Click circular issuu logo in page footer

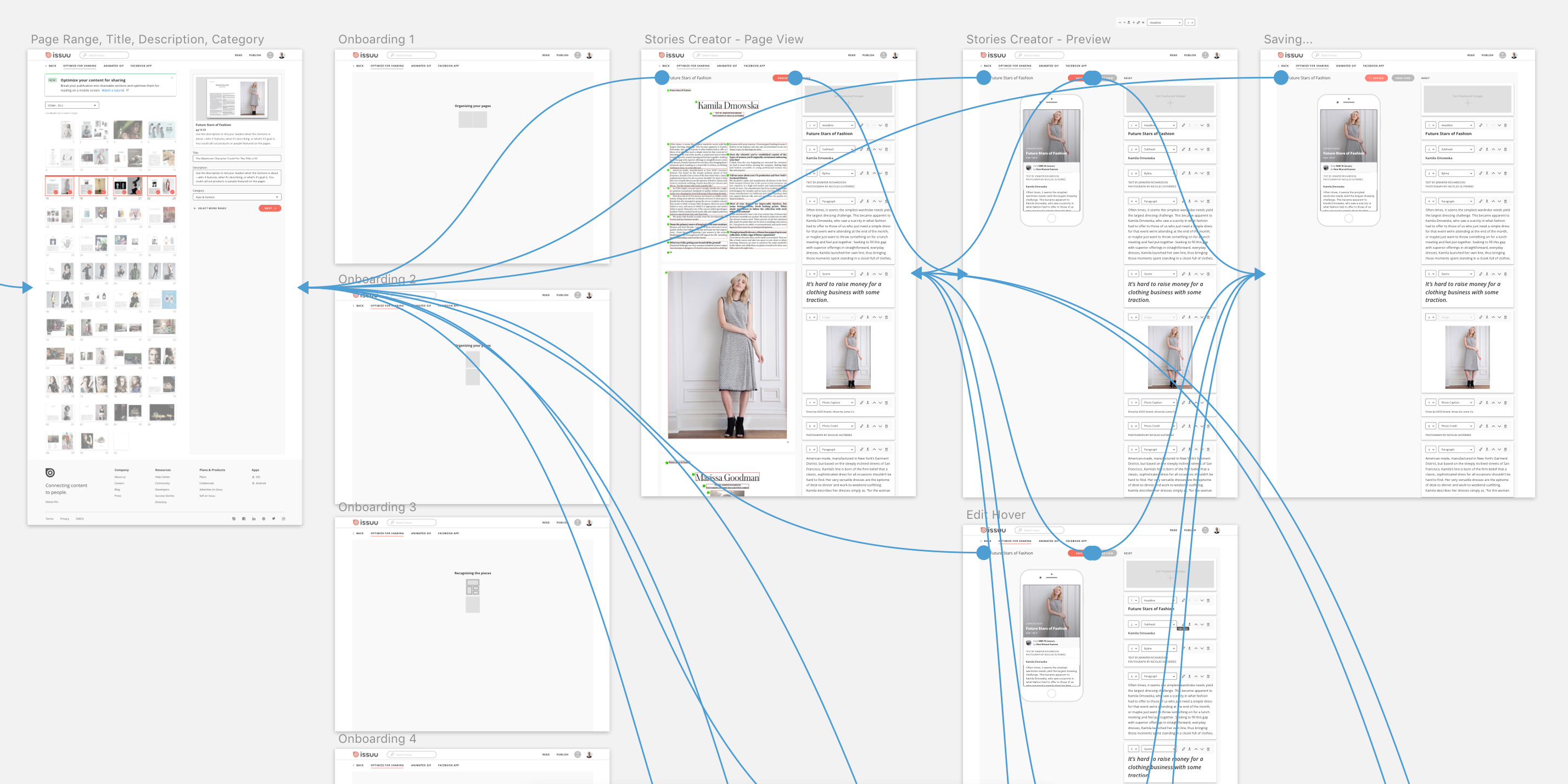pos(50,472)
